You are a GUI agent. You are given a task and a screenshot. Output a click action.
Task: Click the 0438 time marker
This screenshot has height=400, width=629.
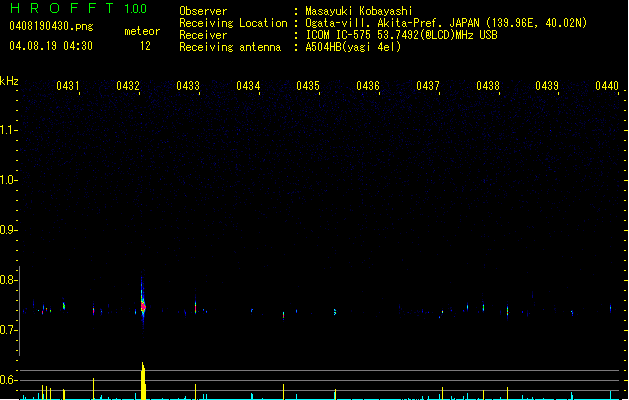click(488, 86)
